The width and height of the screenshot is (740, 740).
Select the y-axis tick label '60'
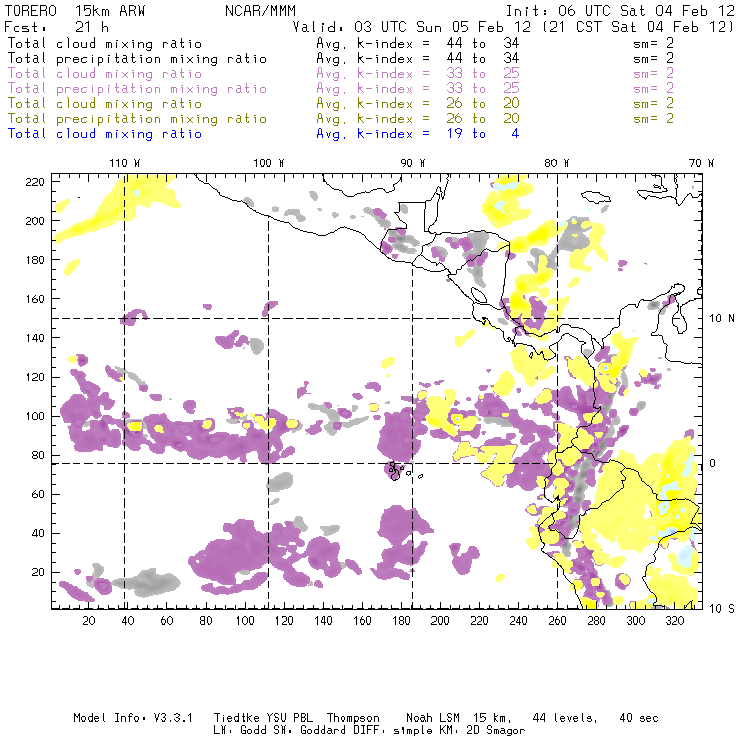click(x=38, y=494)
